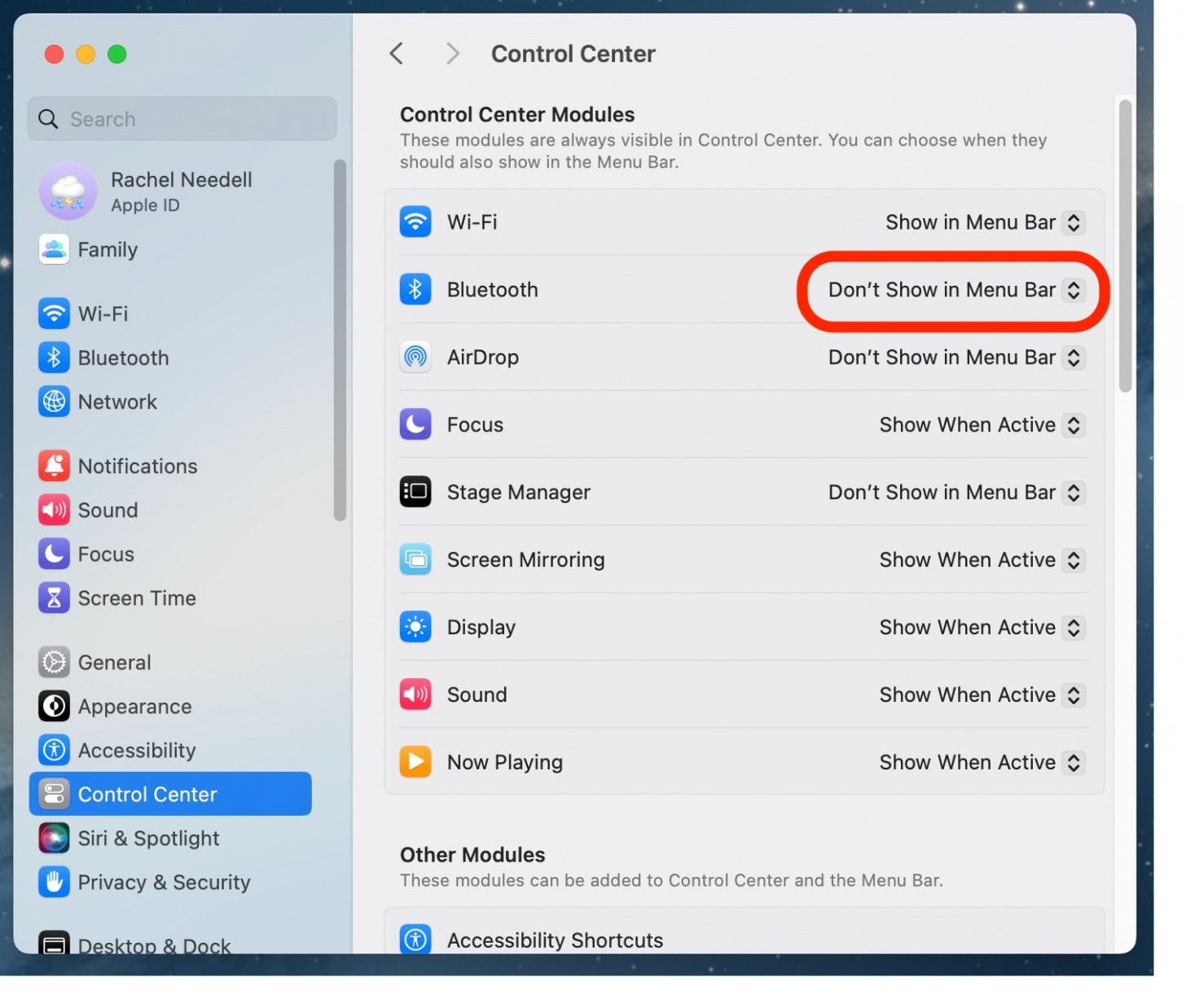Click the Now Playing orange play icon
1186x1008 pixels.
point(415,762)
